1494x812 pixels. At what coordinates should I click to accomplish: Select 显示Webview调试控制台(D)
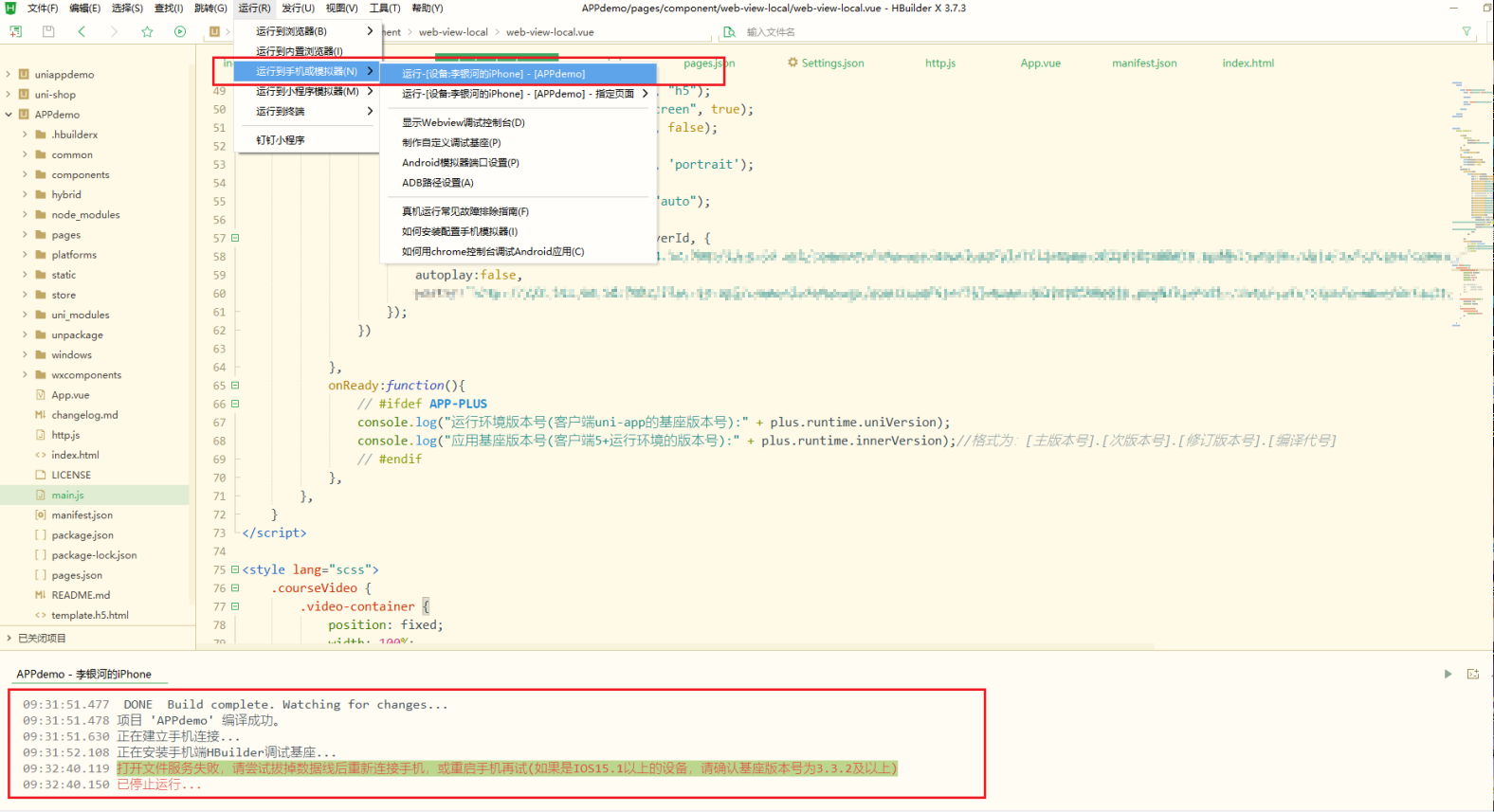518,122
